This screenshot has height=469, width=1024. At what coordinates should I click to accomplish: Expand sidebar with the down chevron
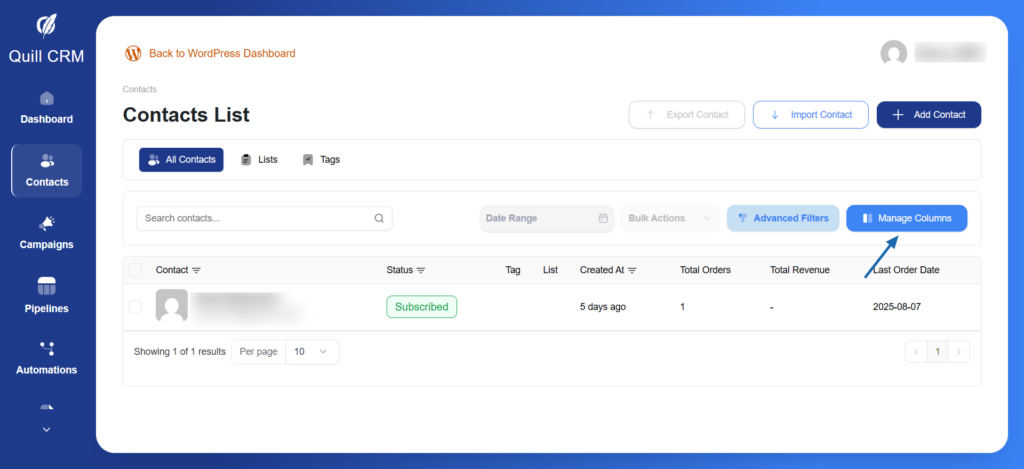46,429
